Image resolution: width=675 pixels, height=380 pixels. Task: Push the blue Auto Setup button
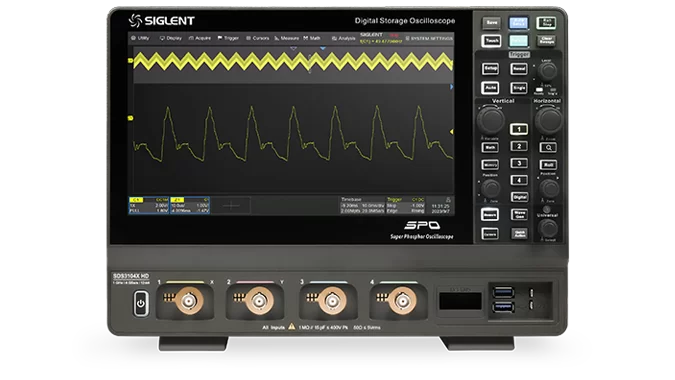[518, 22]
